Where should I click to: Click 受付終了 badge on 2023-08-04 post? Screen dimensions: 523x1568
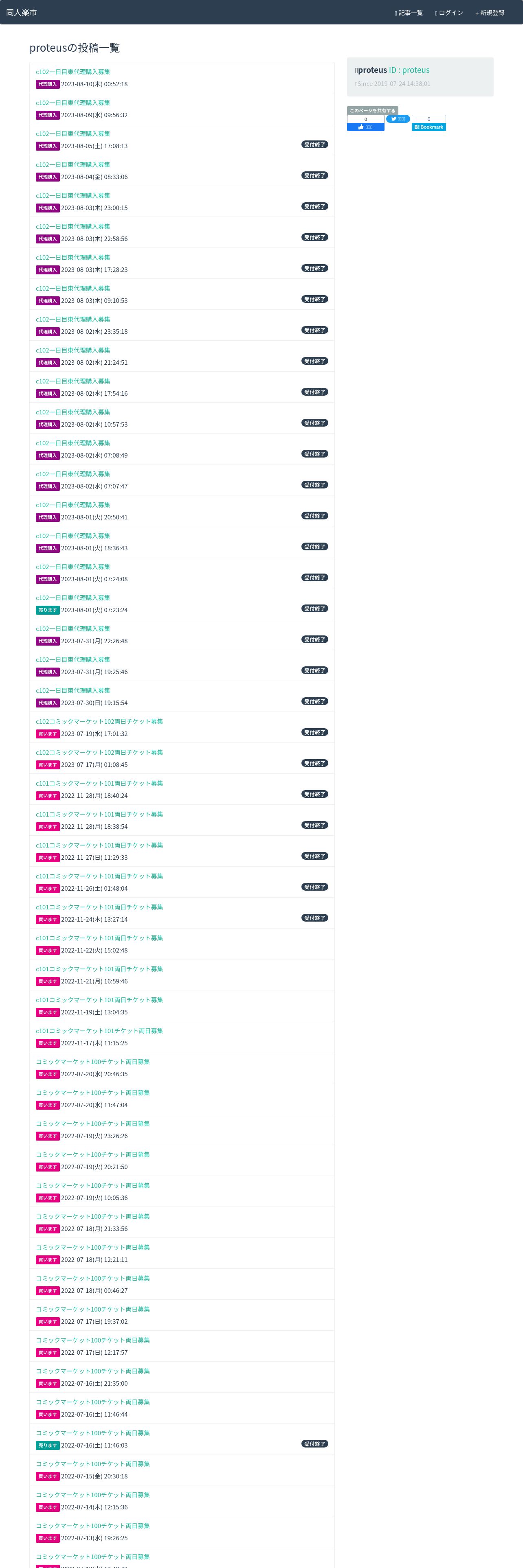[314, 175]
